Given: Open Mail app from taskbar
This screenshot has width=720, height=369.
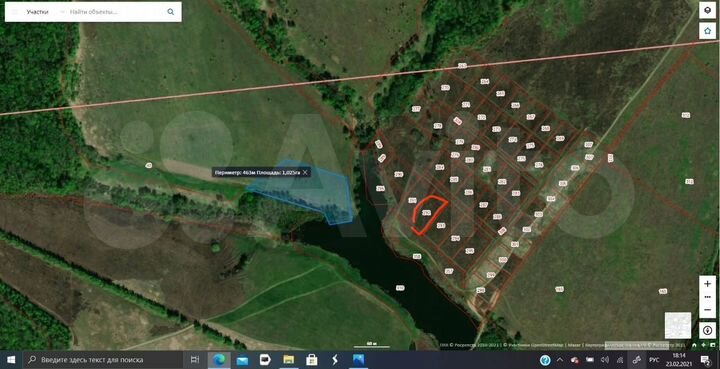Looking at the screenshot, I should coord(242,360).
